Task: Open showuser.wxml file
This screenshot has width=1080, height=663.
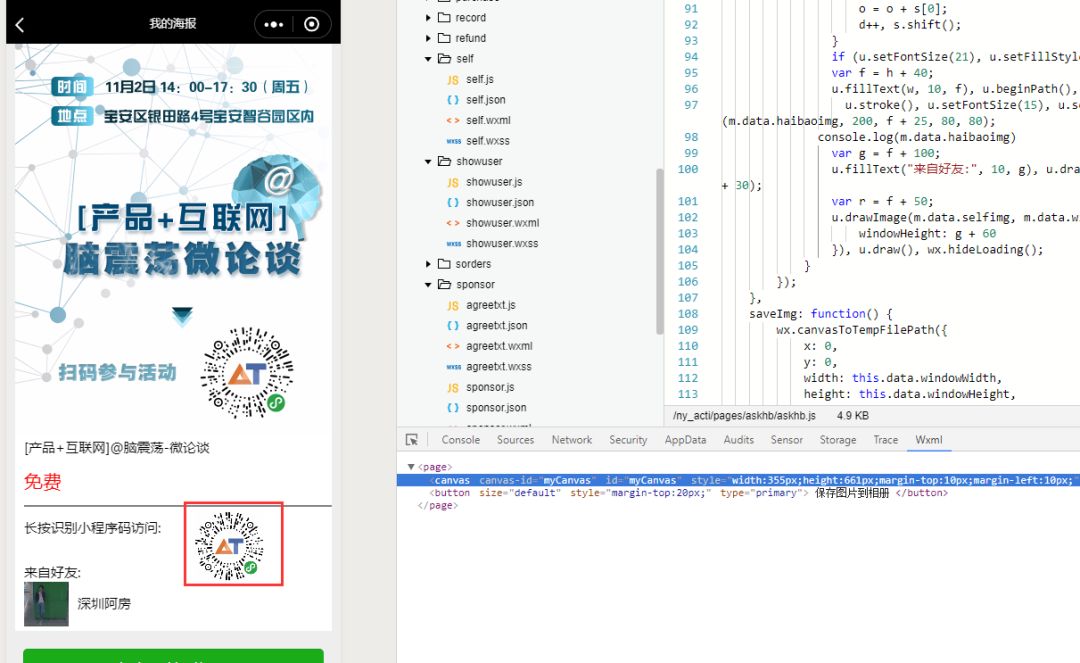Action: [502, 223]
